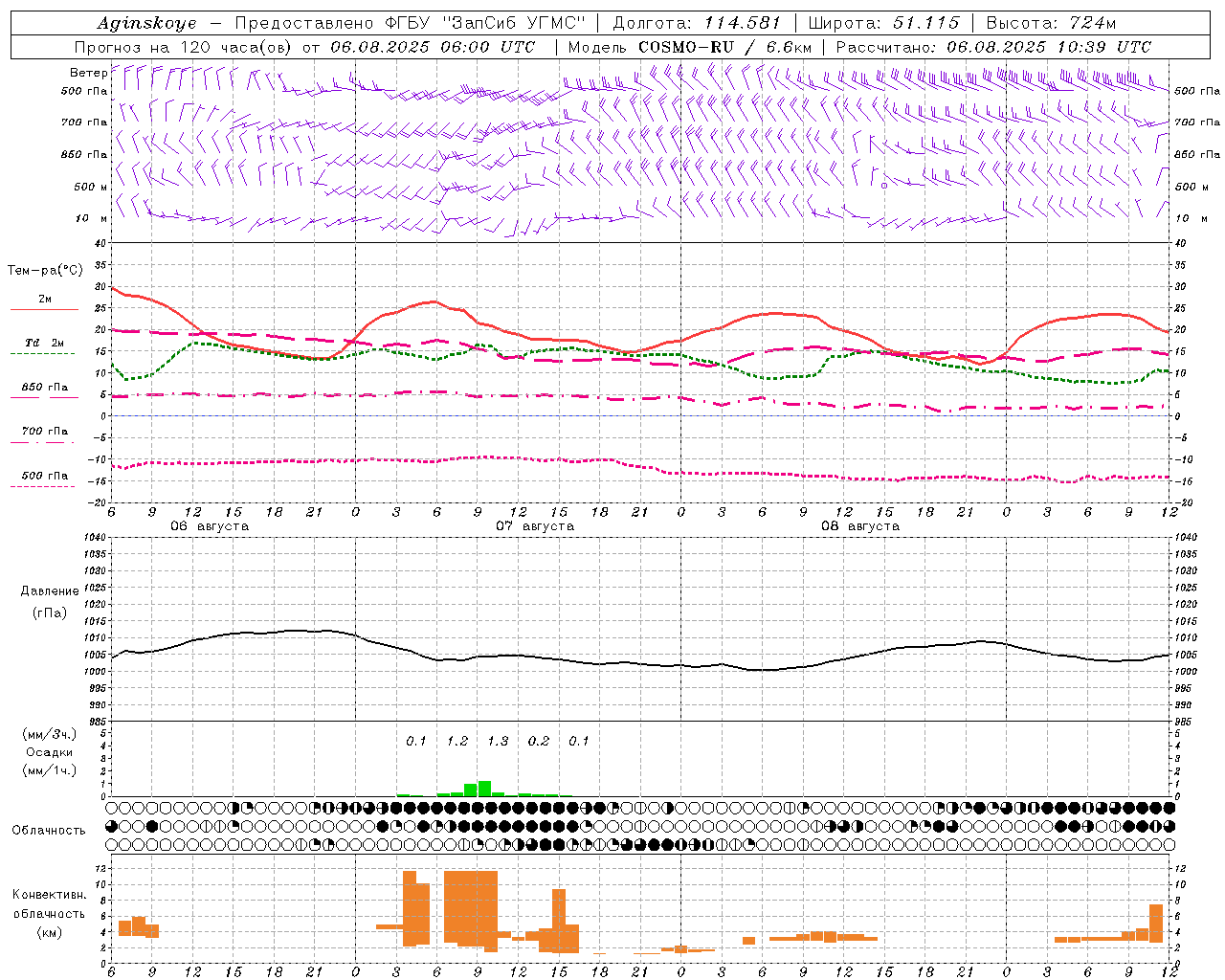Select the longitude value 114.581
1225x980 pixels.
pos(743,23)
